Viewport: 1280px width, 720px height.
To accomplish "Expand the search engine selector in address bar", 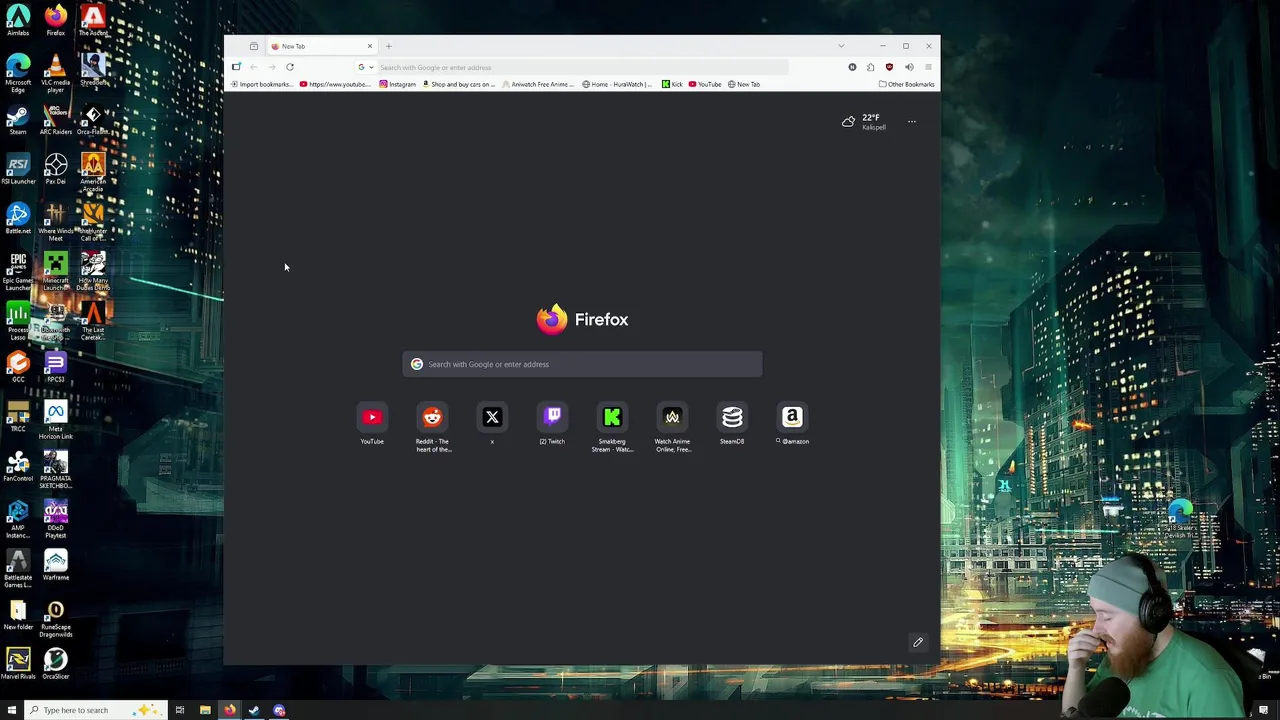I will pyautogui.click(x=365, y=67).
